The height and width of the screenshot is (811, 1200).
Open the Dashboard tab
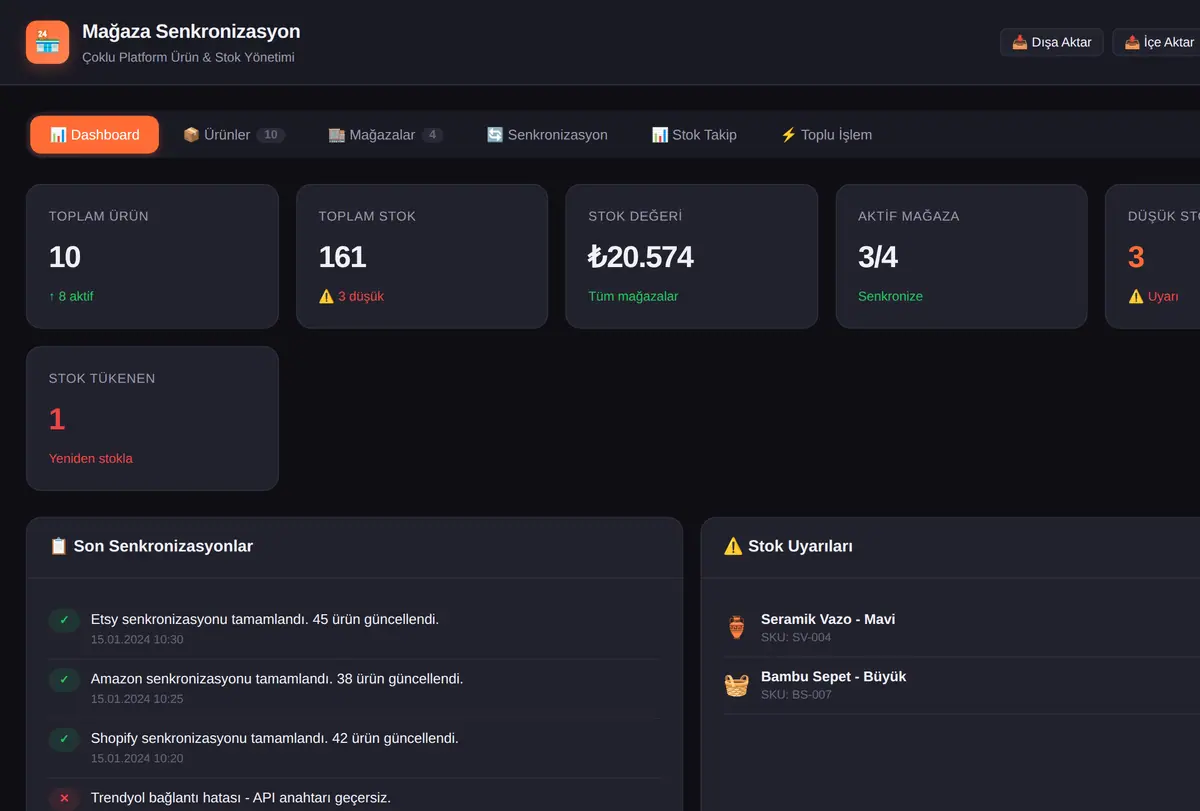(94, 135)
